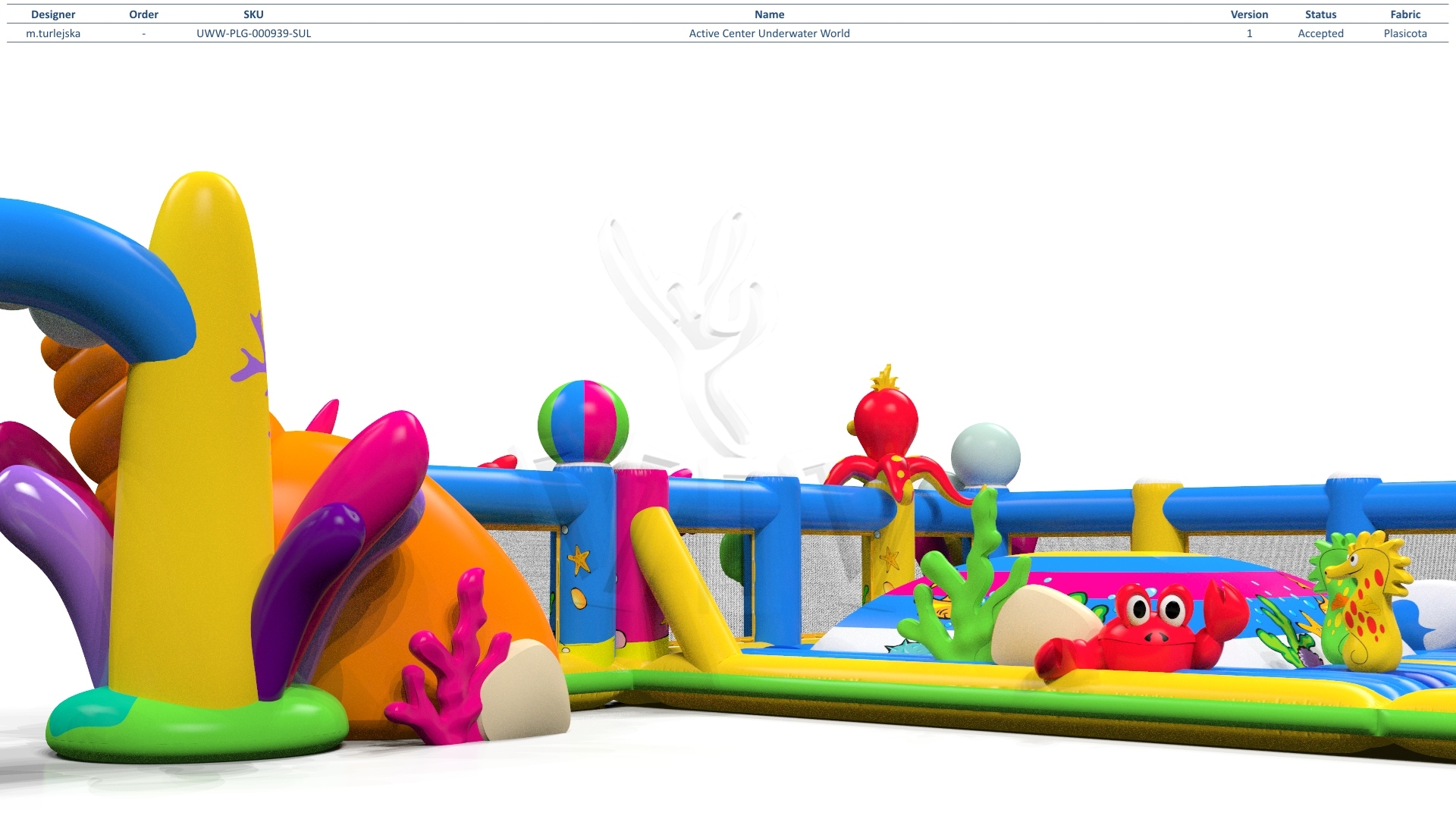Image resolution: width=1456 pixels, height=819 pixels.
Task: Click the Name column header
Action: [769, 14]
